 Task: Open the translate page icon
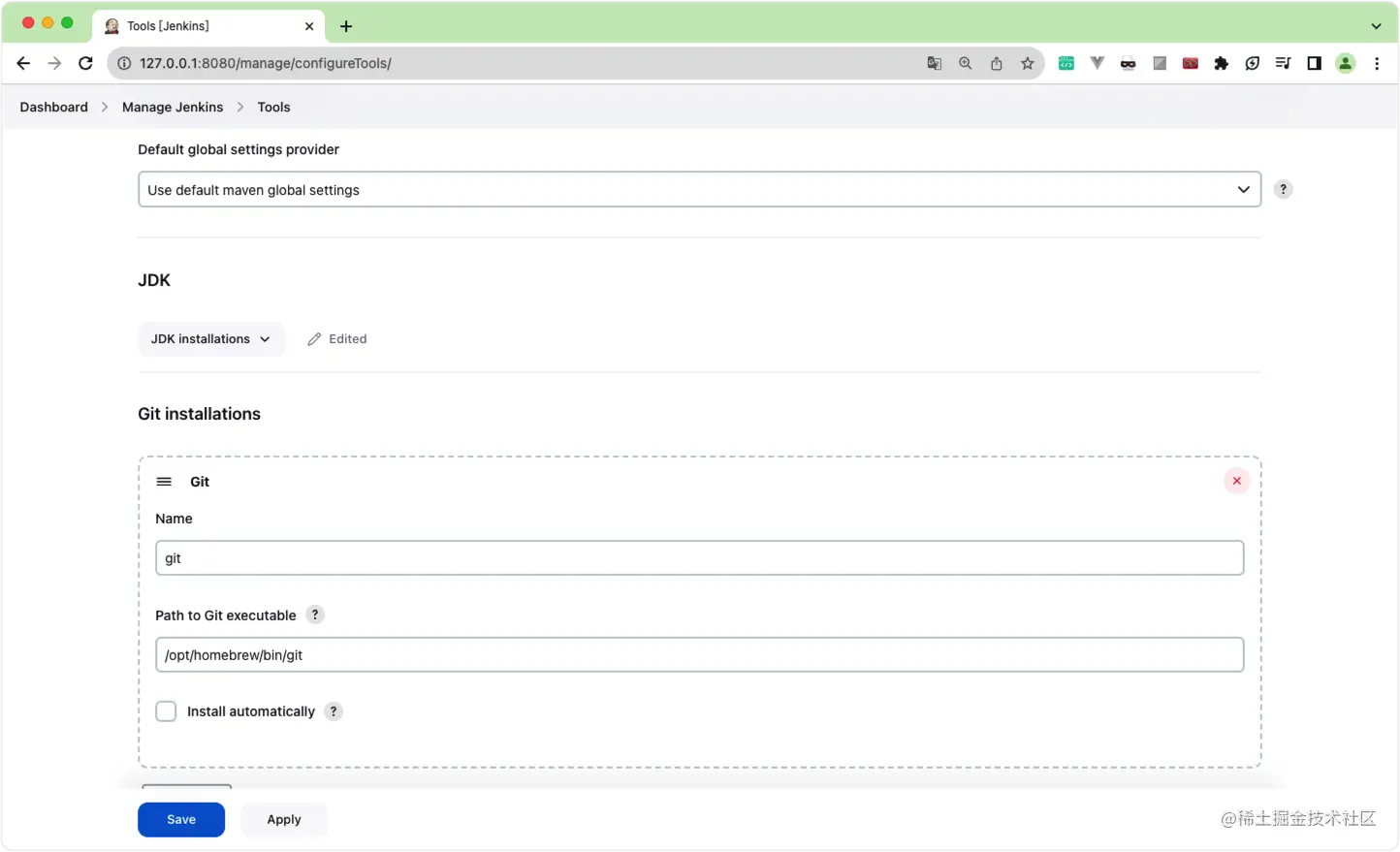pos(935,63)
